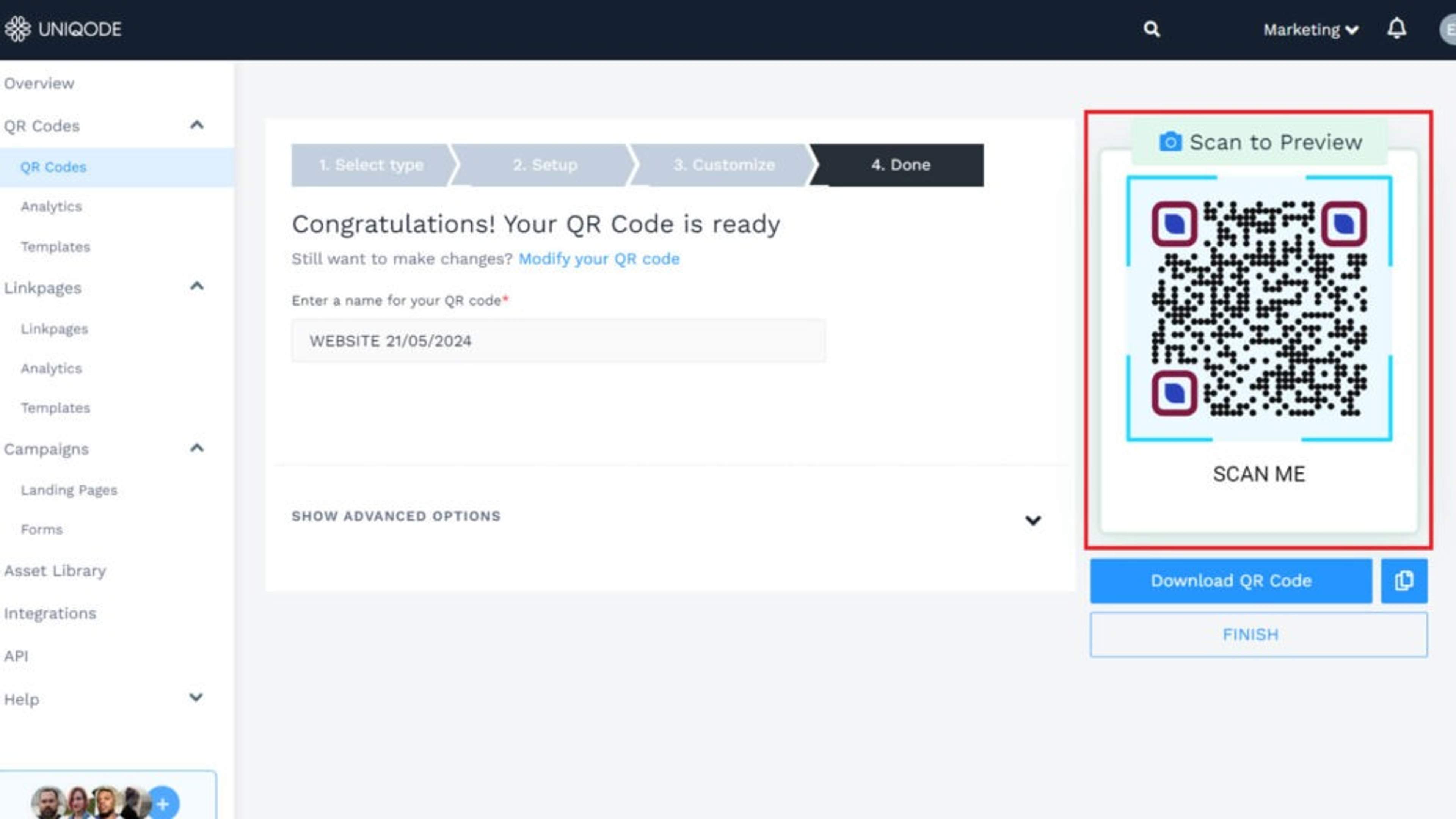The height and width of the screenshot is (819, 1456).
Task: Collapse the Campaigns sidebar section
Action: pyautogui.click(x=196, y=449)
